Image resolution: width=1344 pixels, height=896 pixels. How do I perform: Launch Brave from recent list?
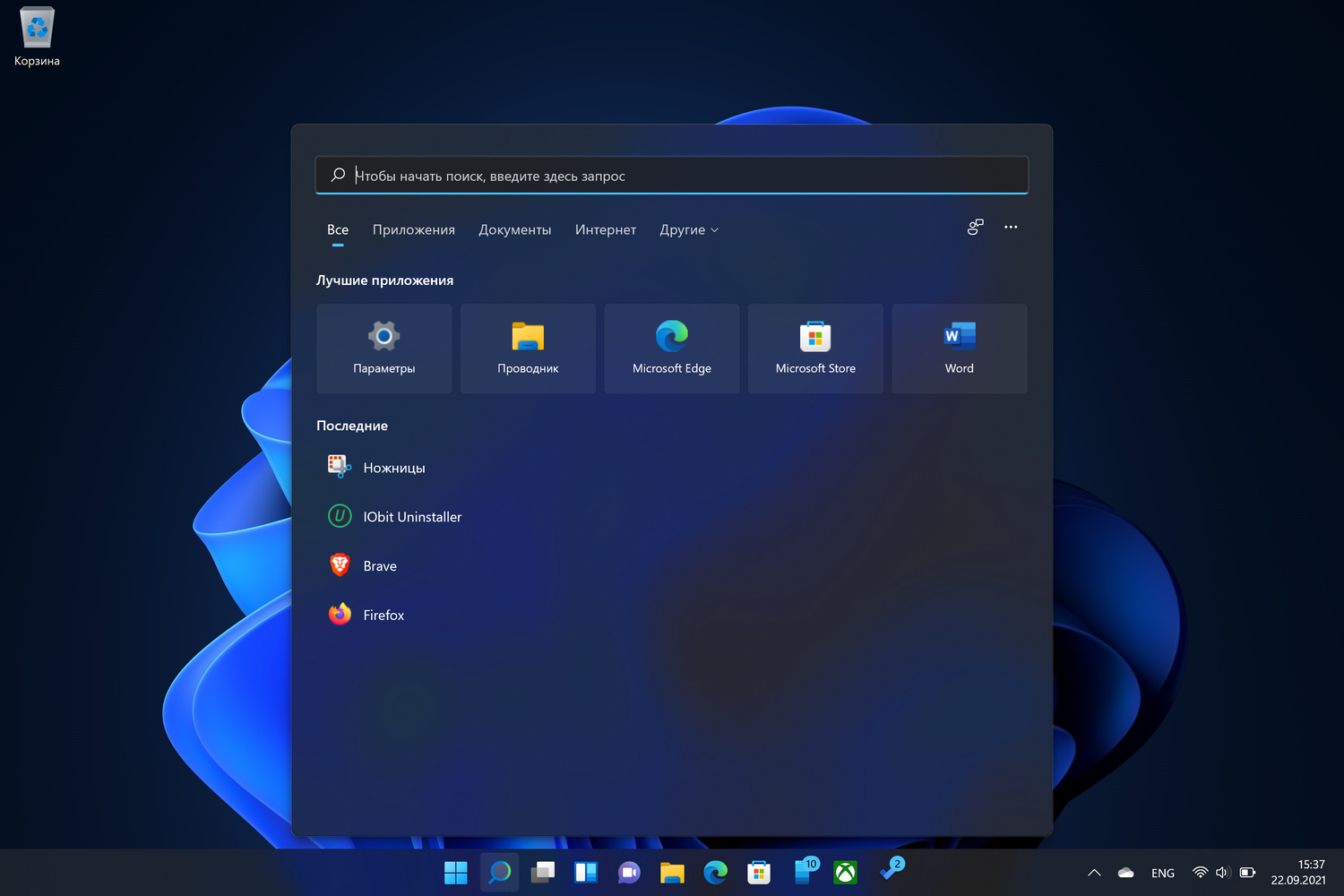379,566
